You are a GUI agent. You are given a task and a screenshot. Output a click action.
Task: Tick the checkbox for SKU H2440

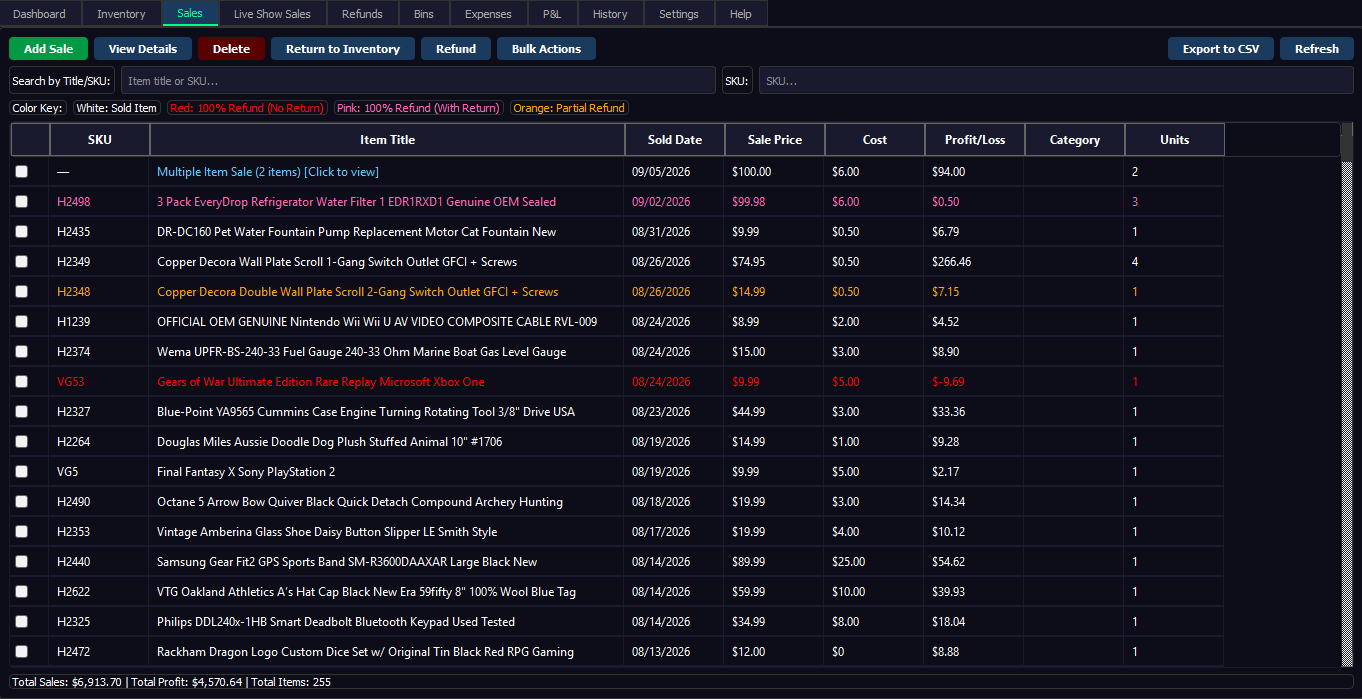(22, 562)
